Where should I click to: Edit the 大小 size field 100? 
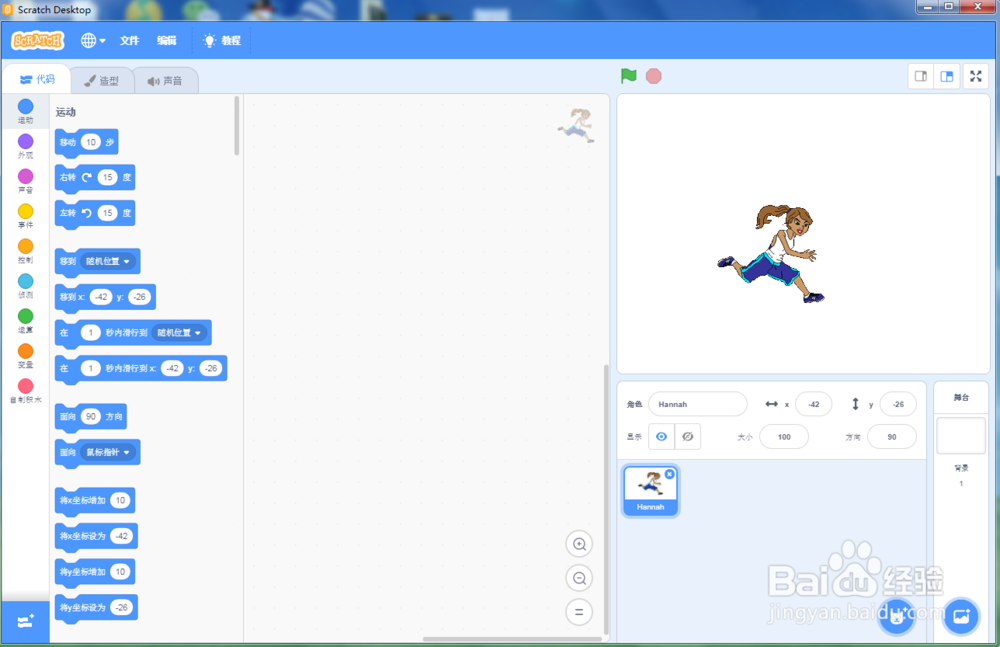click(x=784, y=437)
